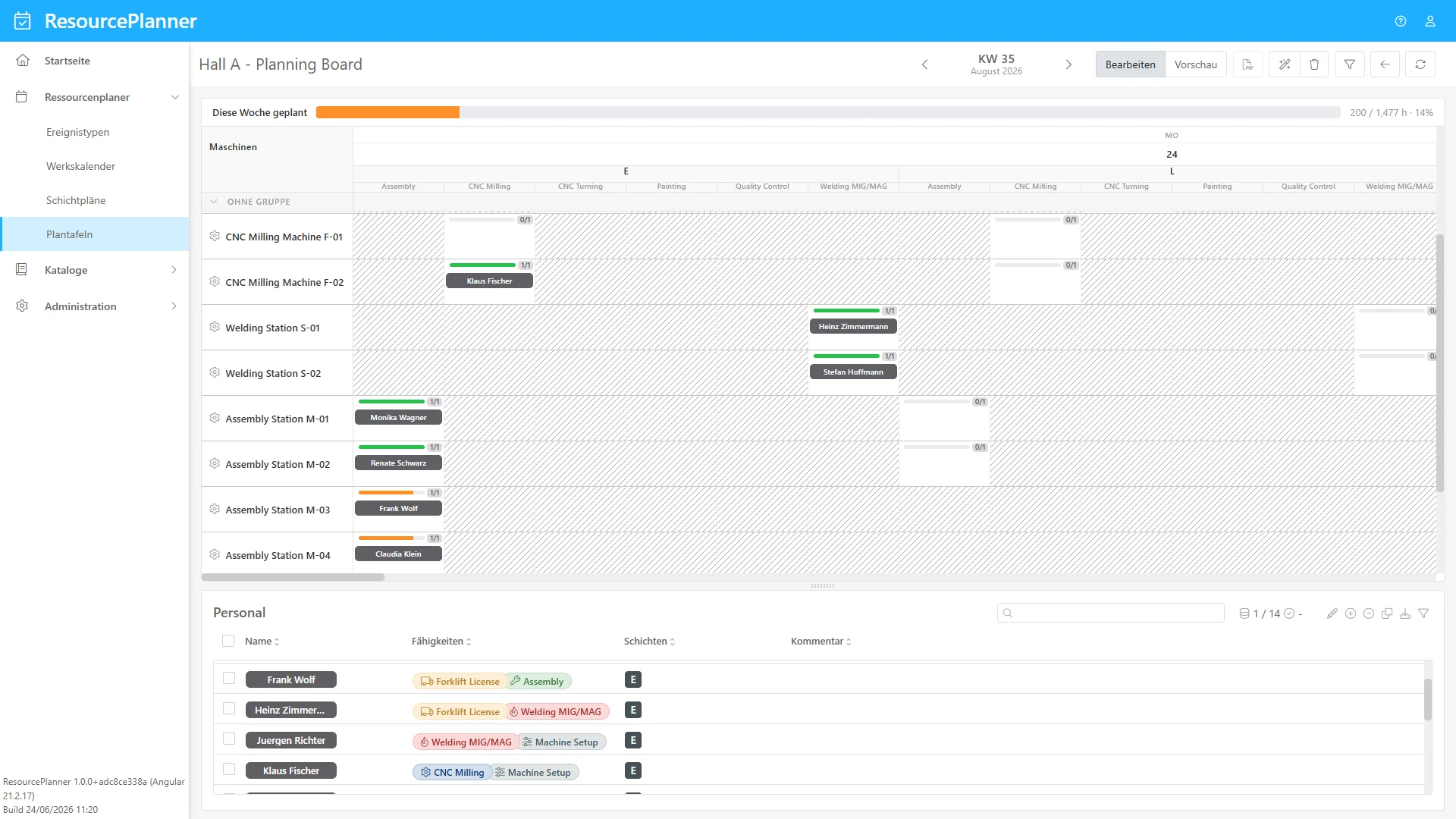
Task: Open Startseite in the sidebar
Action: pyautogui.click(x=95, y=61)
